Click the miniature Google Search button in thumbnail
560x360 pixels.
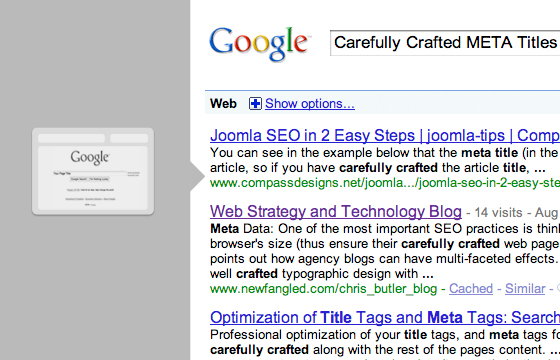pyautogui.click(x=79, y=179)
